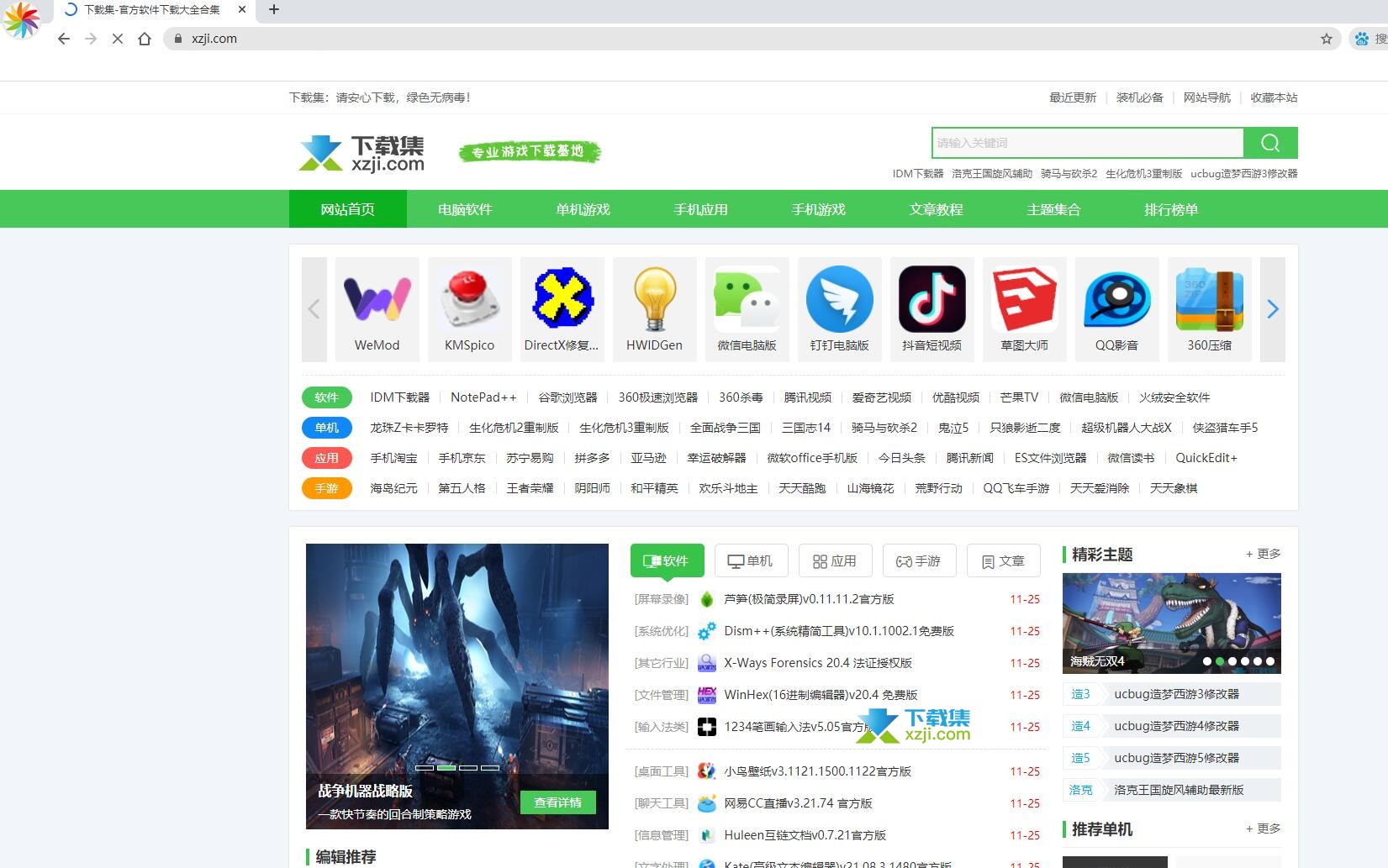Open the IDM下载器 software link
The image size is (1388, 868).
tap(399, 397)
